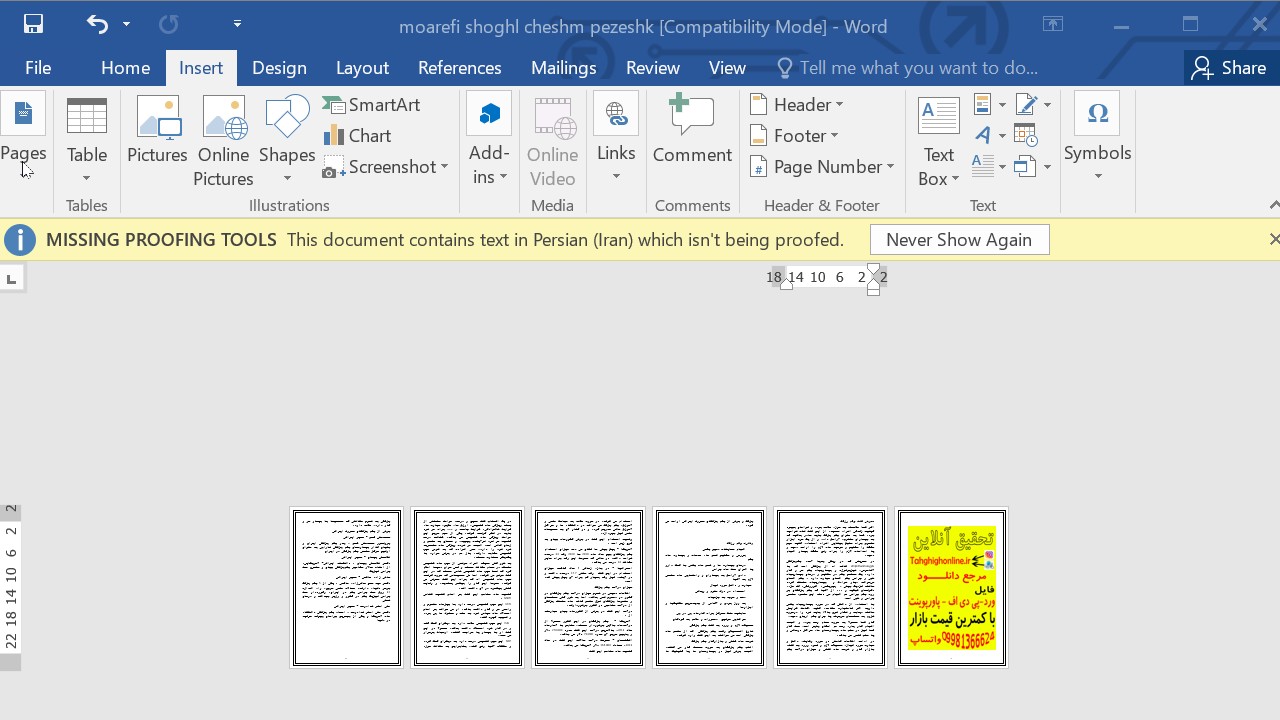
Task: Click the tab stop selector beside the ruler
Action: (11, 279)
